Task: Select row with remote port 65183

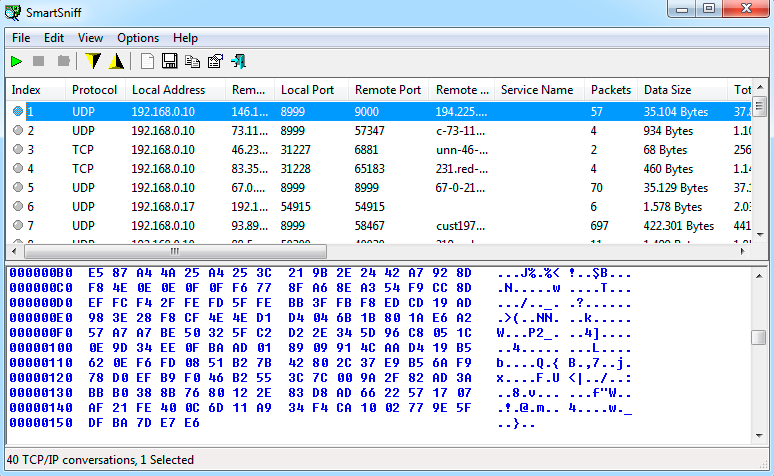Action: [379, 168]
